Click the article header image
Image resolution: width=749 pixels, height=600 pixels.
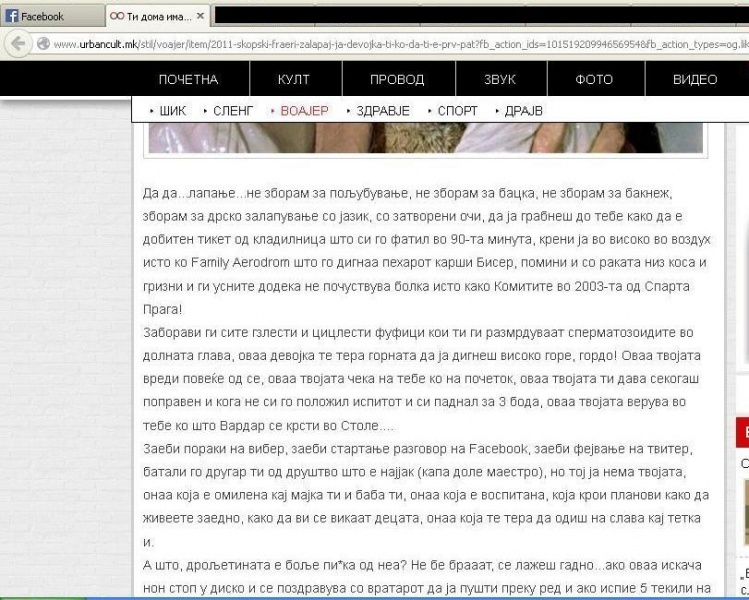click(425, 139)
